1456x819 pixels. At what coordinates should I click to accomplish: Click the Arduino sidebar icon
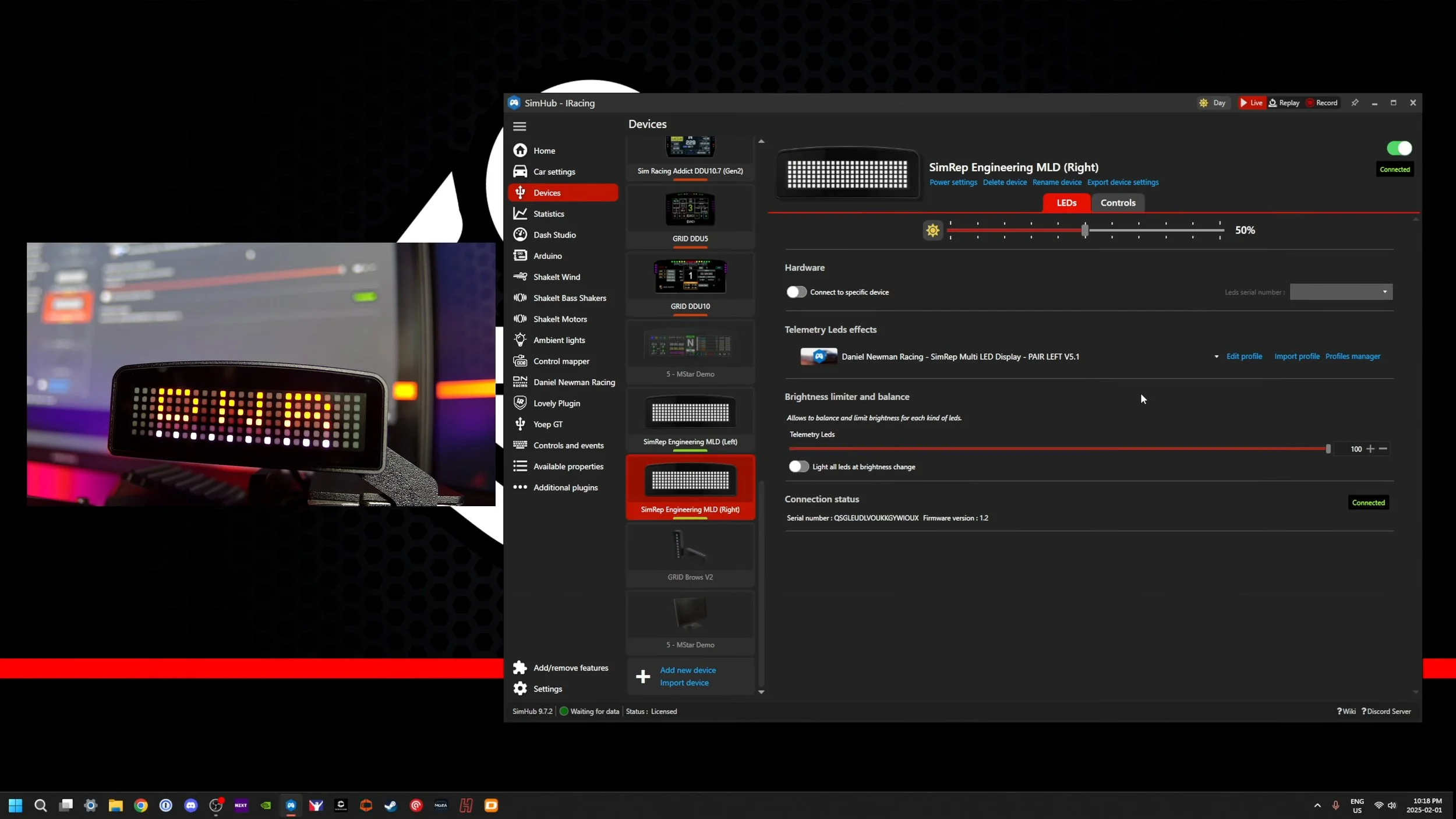point(520,256)
